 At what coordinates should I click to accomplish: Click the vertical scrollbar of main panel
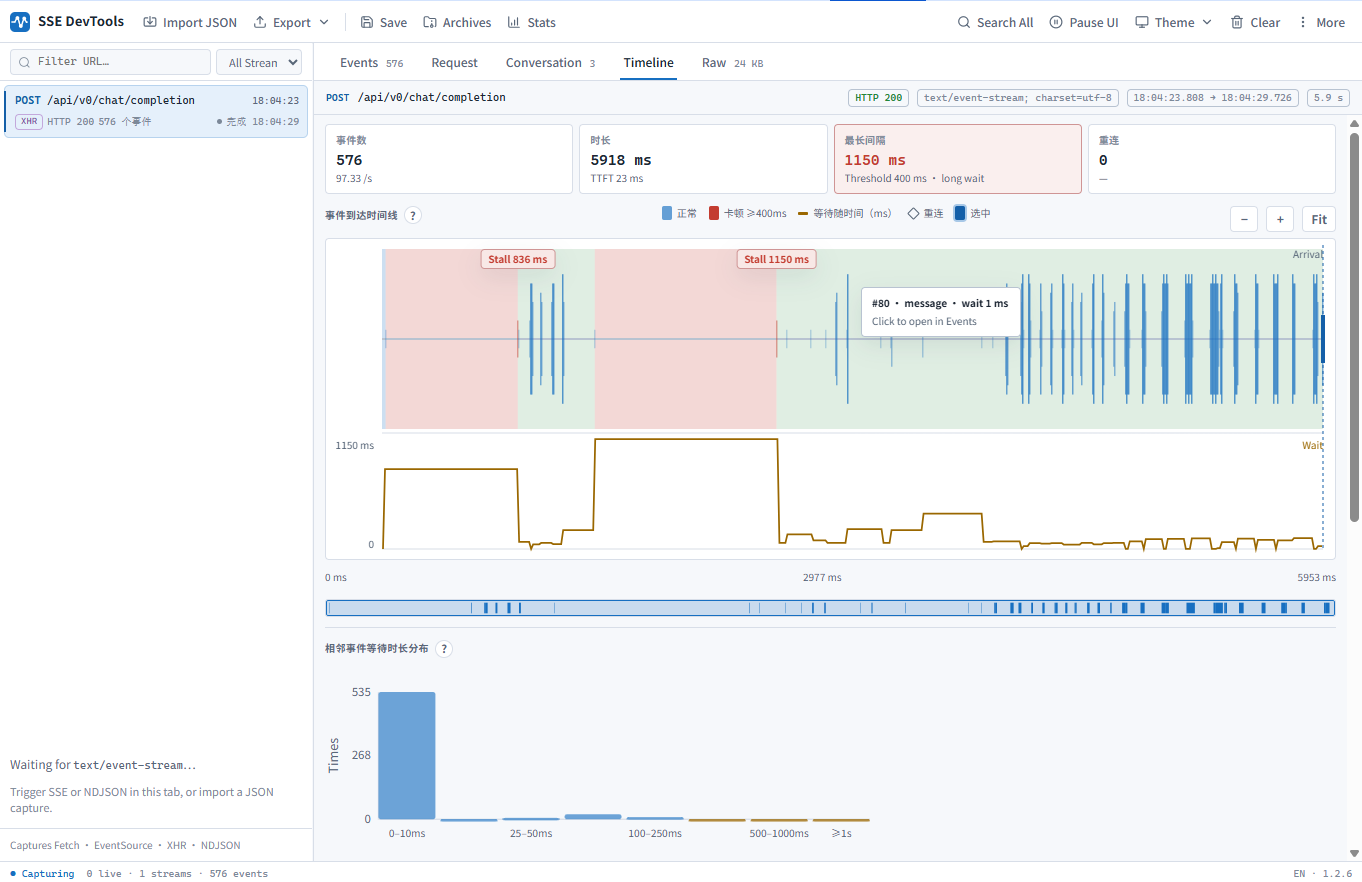(1355, 326)
